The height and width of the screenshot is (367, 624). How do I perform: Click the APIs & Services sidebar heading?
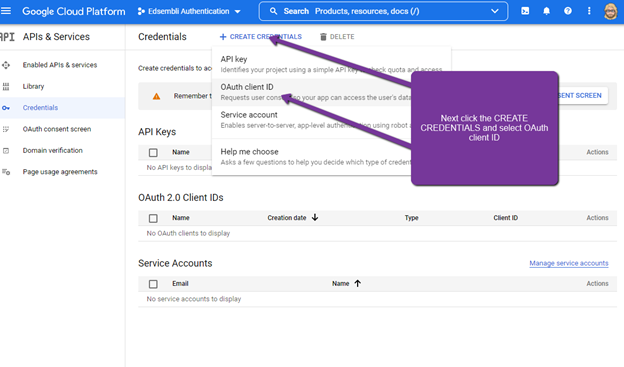56,37
